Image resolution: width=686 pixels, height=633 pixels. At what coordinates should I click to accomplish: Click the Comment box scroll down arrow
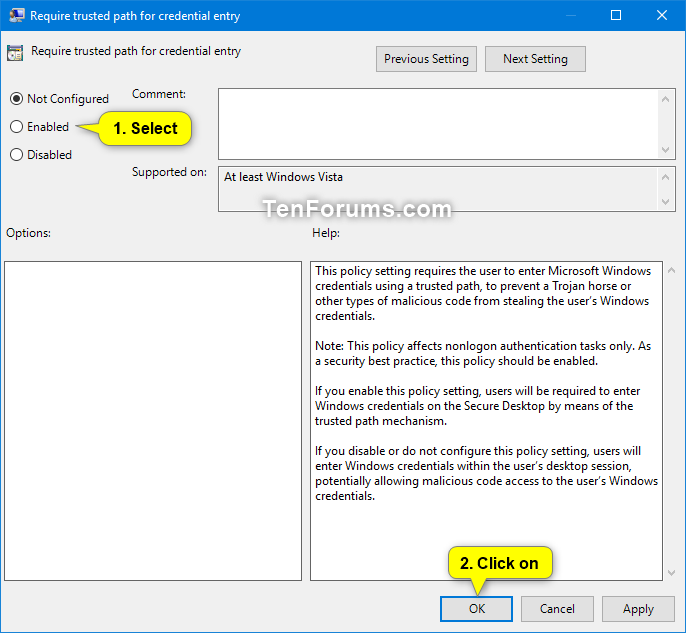click(x=665, y=150)
